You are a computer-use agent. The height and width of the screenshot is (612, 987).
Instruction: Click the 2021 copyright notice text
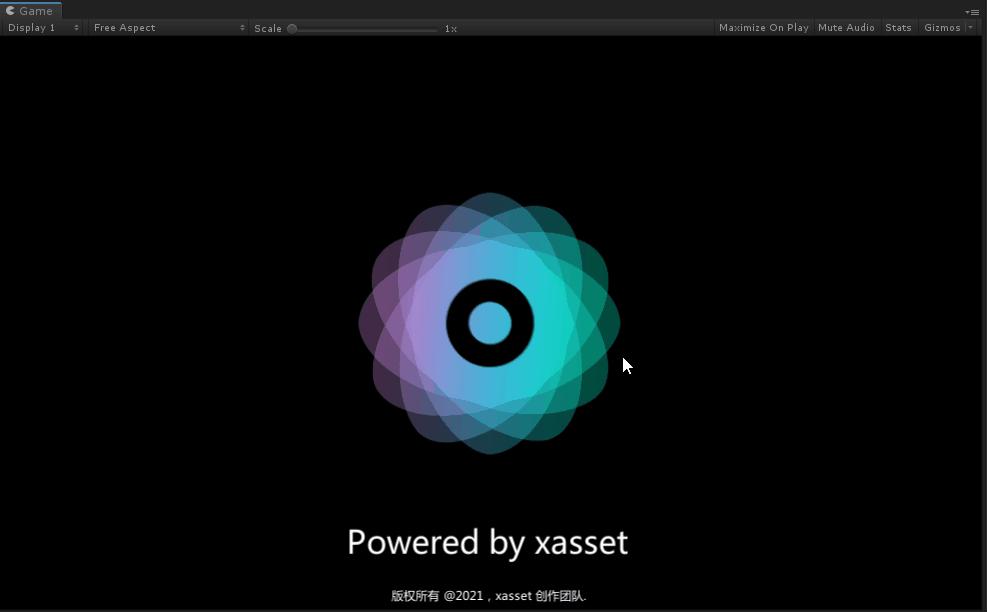[488, 595]
